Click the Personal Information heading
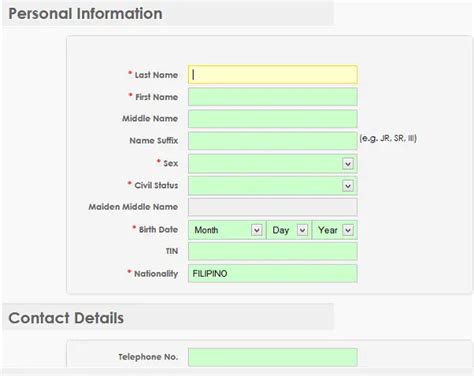 point(85,14)
